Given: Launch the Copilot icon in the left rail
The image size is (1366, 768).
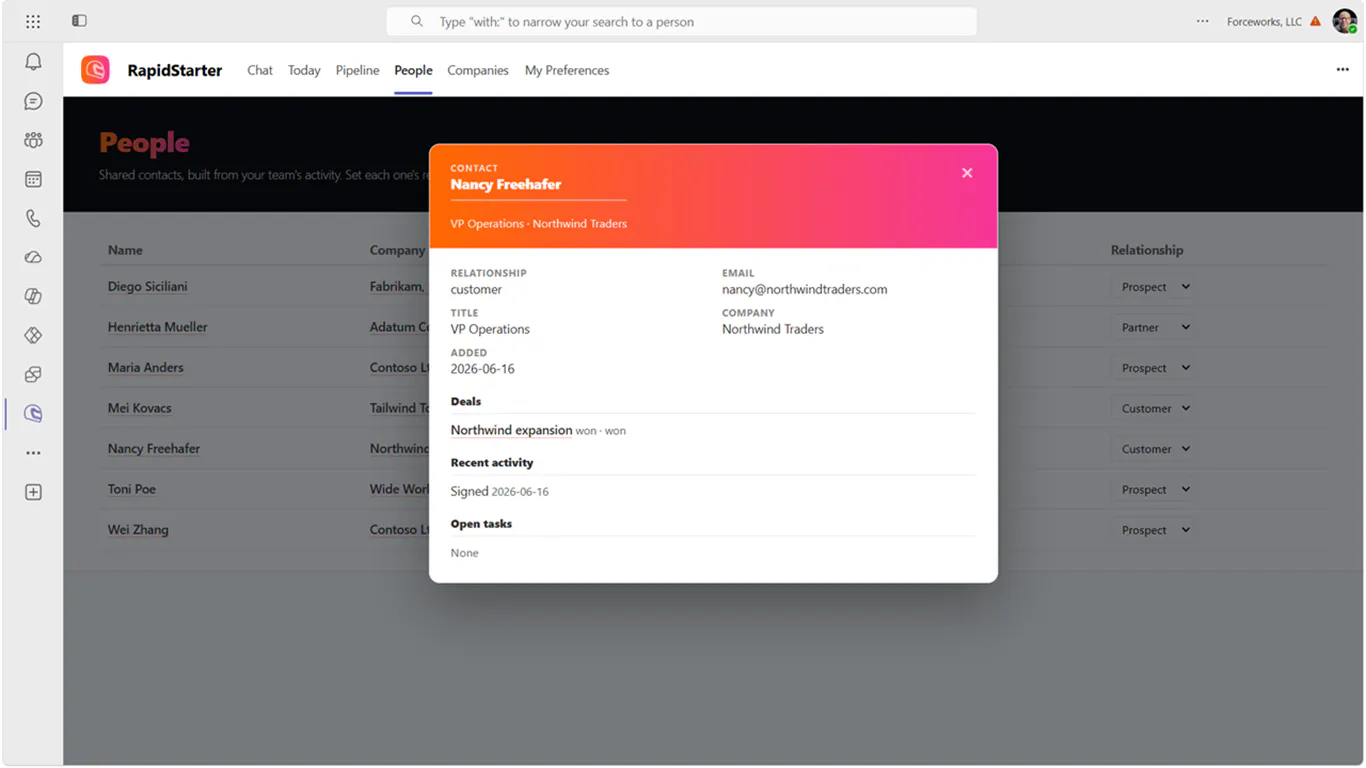Looking at the screenshot, I should [33, 296].
